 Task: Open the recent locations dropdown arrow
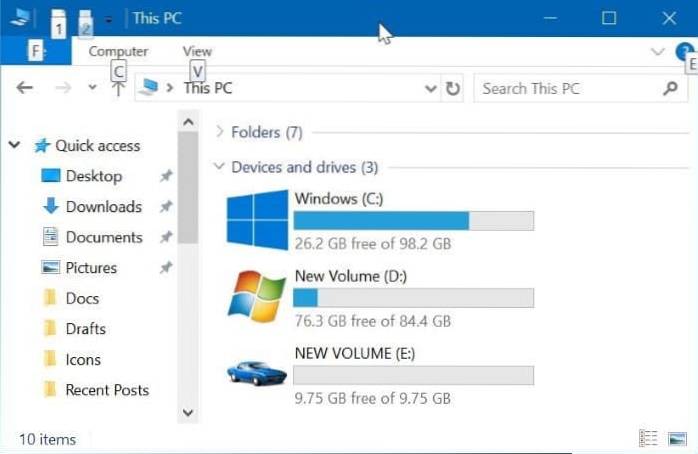click(92, 87)
